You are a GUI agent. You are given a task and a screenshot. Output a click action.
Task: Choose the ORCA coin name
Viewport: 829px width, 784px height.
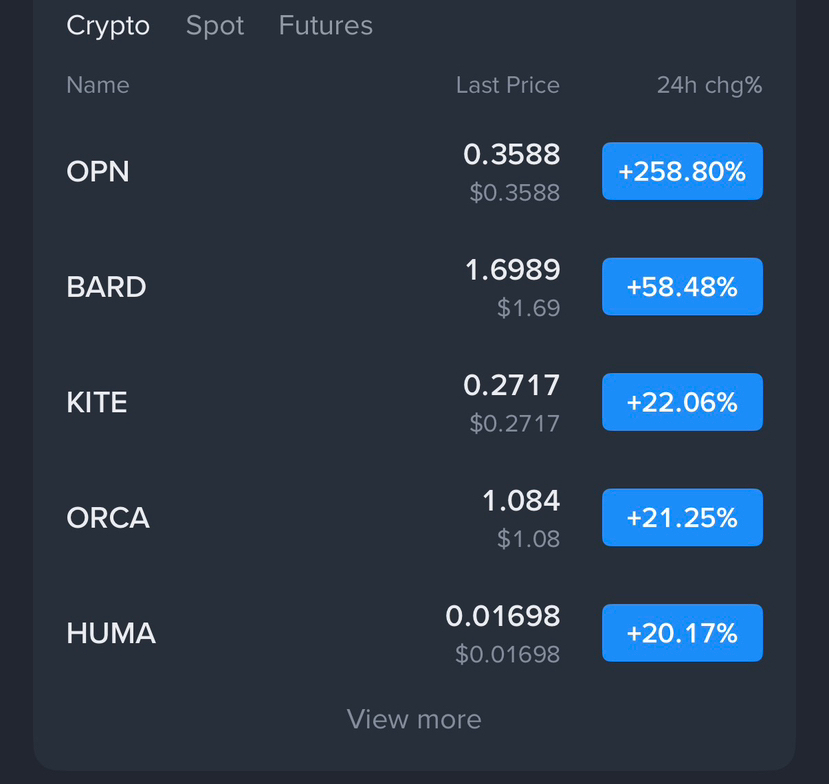108,518
